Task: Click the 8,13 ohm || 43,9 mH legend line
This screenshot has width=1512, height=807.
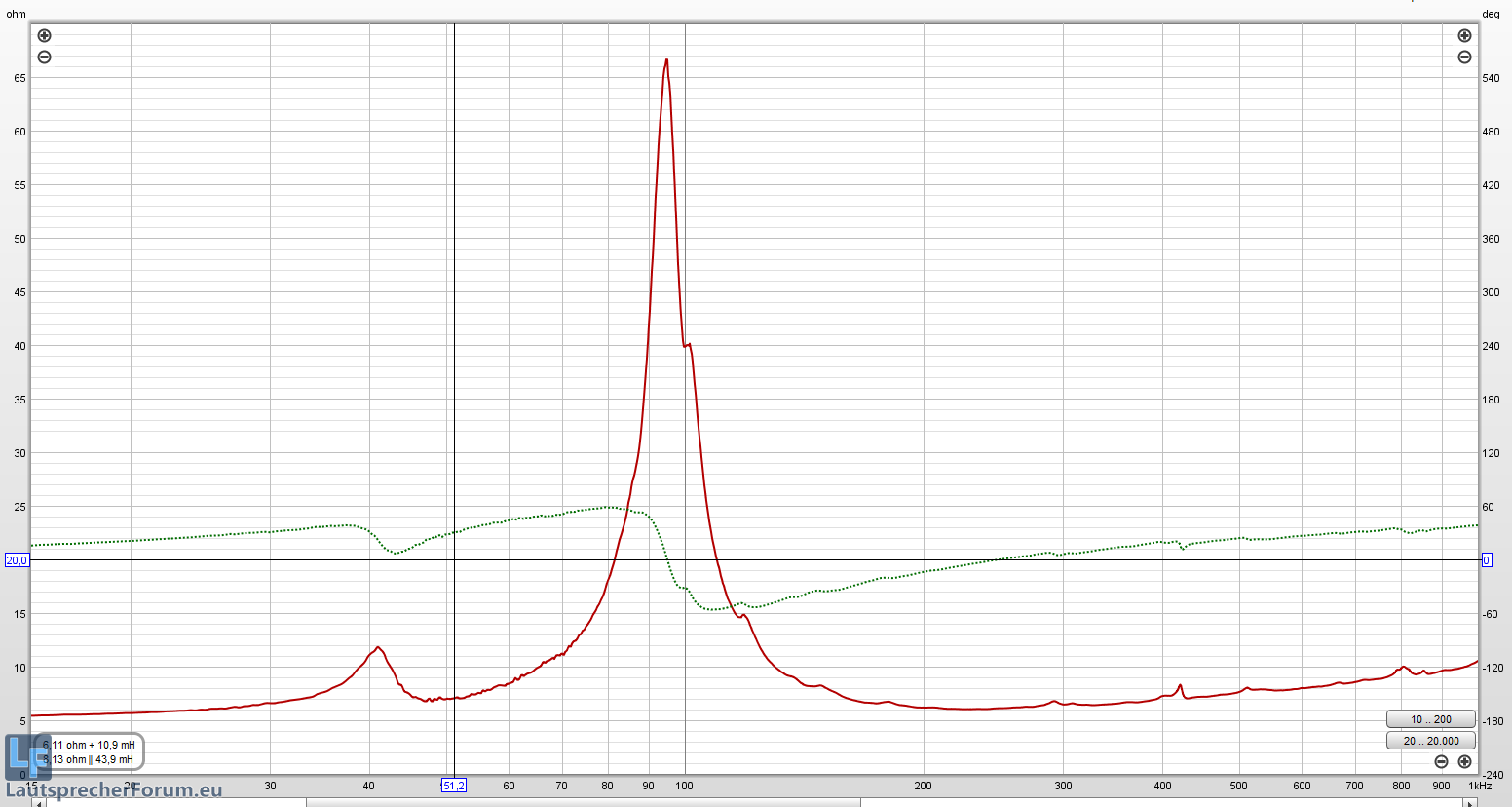Action: (x=89, y=759)
